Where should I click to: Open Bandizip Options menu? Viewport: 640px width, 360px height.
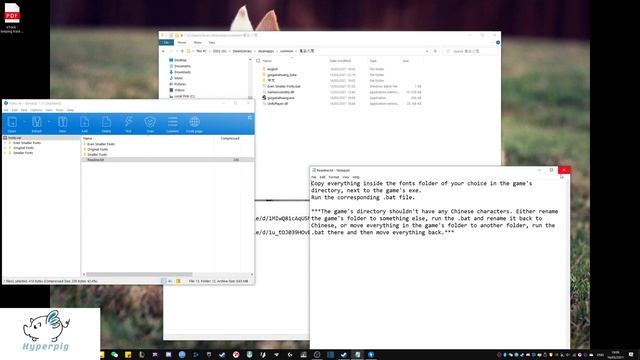coord(36,110)
